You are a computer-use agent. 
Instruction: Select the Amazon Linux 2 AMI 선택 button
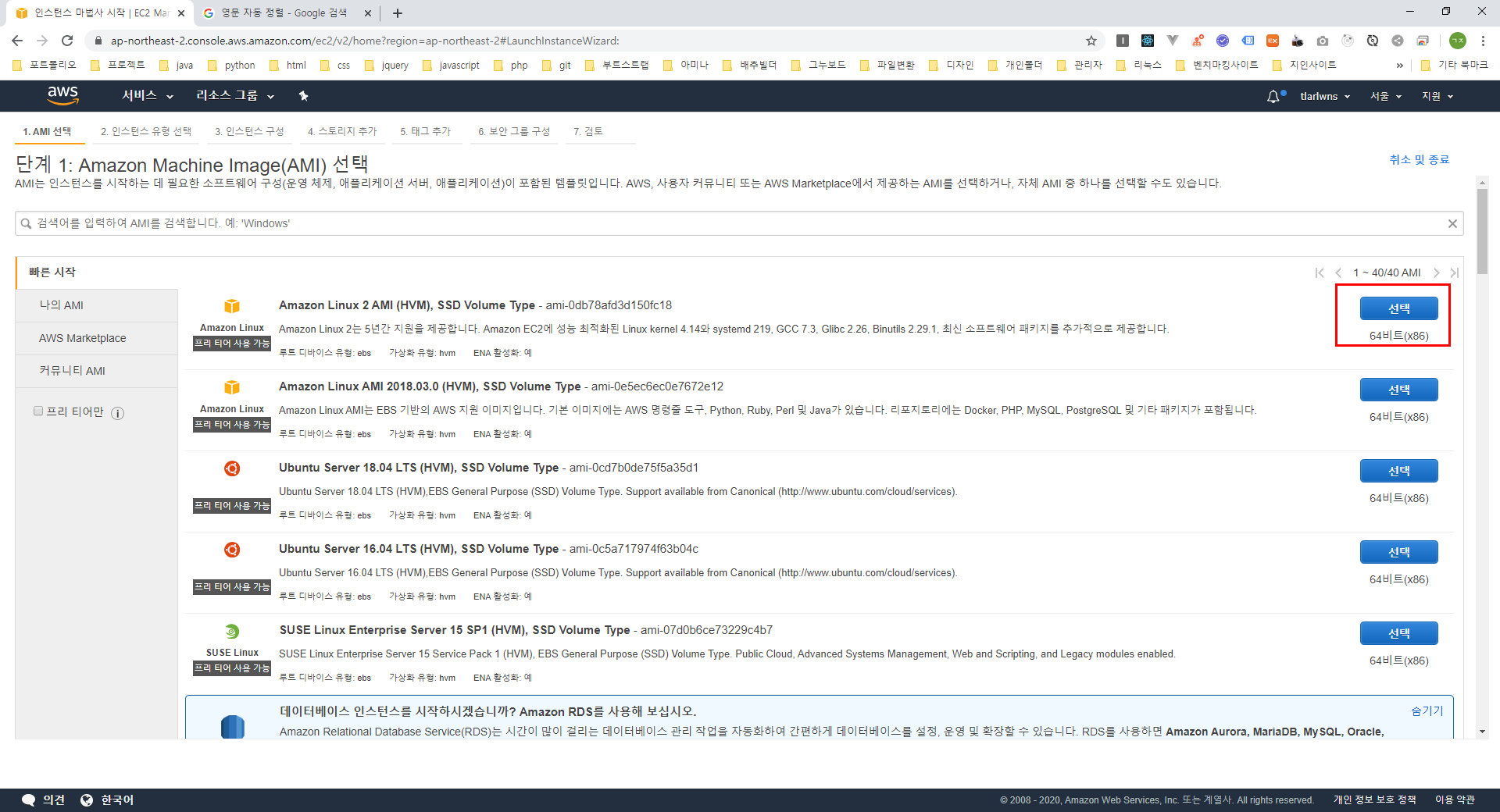[1398, 308]
